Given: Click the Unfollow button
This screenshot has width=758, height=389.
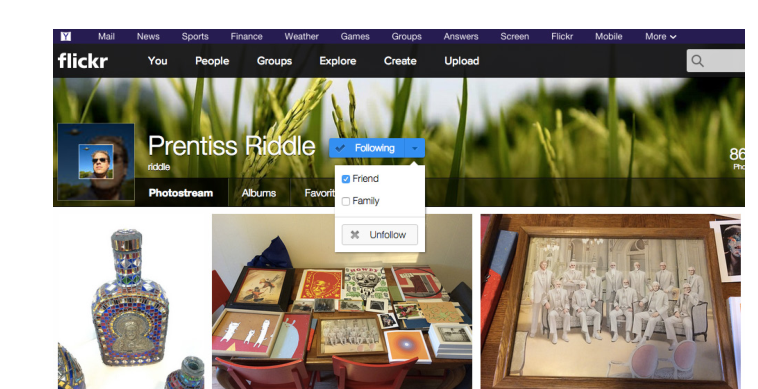Looking at the screenshot, I should coord(379,234).
